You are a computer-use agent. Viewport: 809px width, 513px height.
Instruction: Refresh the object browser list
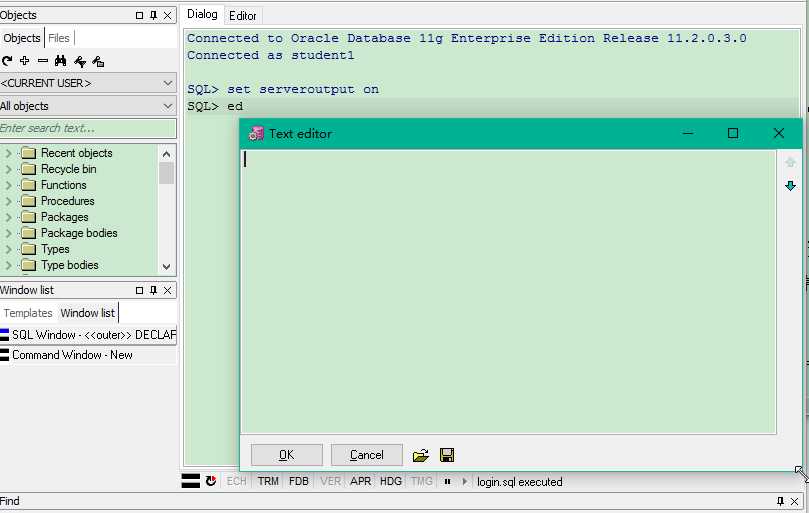[x=7, y=61]
